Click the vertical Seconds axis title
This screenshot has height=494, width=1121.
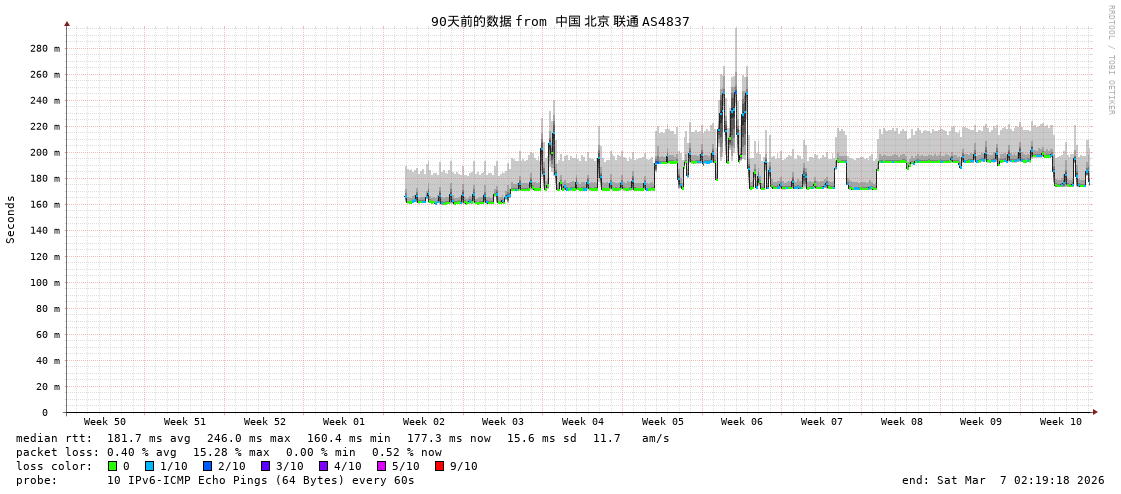point(11,219)
